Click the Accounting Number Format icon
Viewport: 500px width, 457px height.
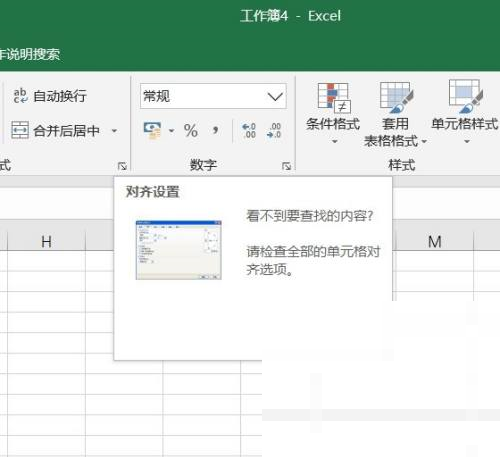(152, 130)
